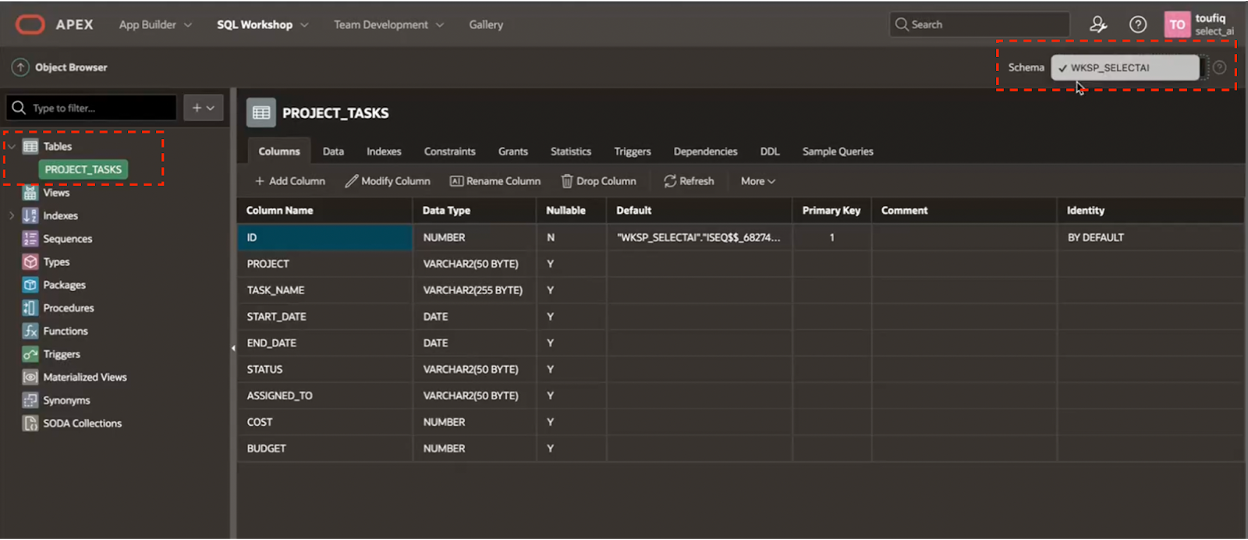The height and width of the screenshot is (540, 1248).
Task: Click the Functions fx icon
Action: [x=30, y=331]
